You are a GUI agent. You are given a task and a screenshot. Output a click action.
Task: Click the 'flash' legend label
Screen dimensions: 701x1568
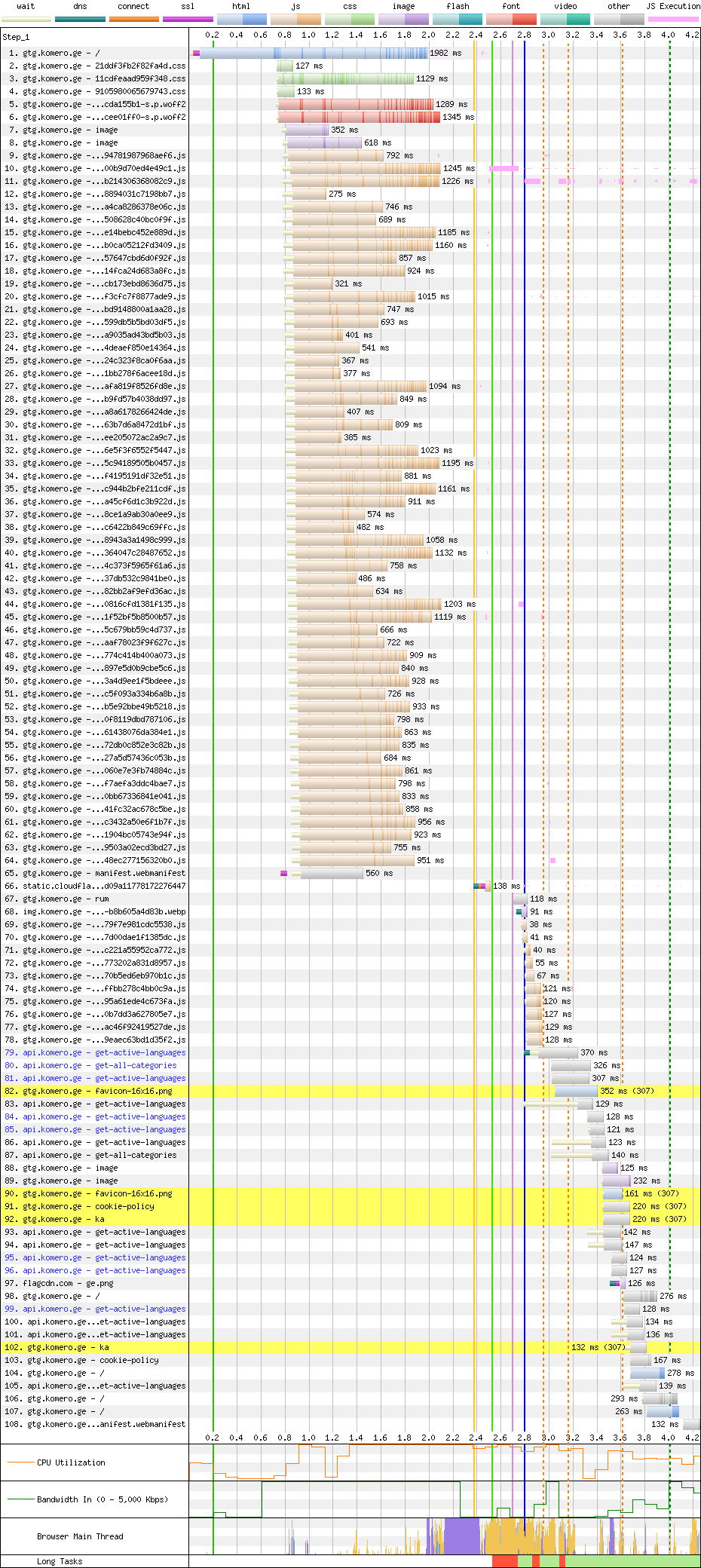coord(458,6)
